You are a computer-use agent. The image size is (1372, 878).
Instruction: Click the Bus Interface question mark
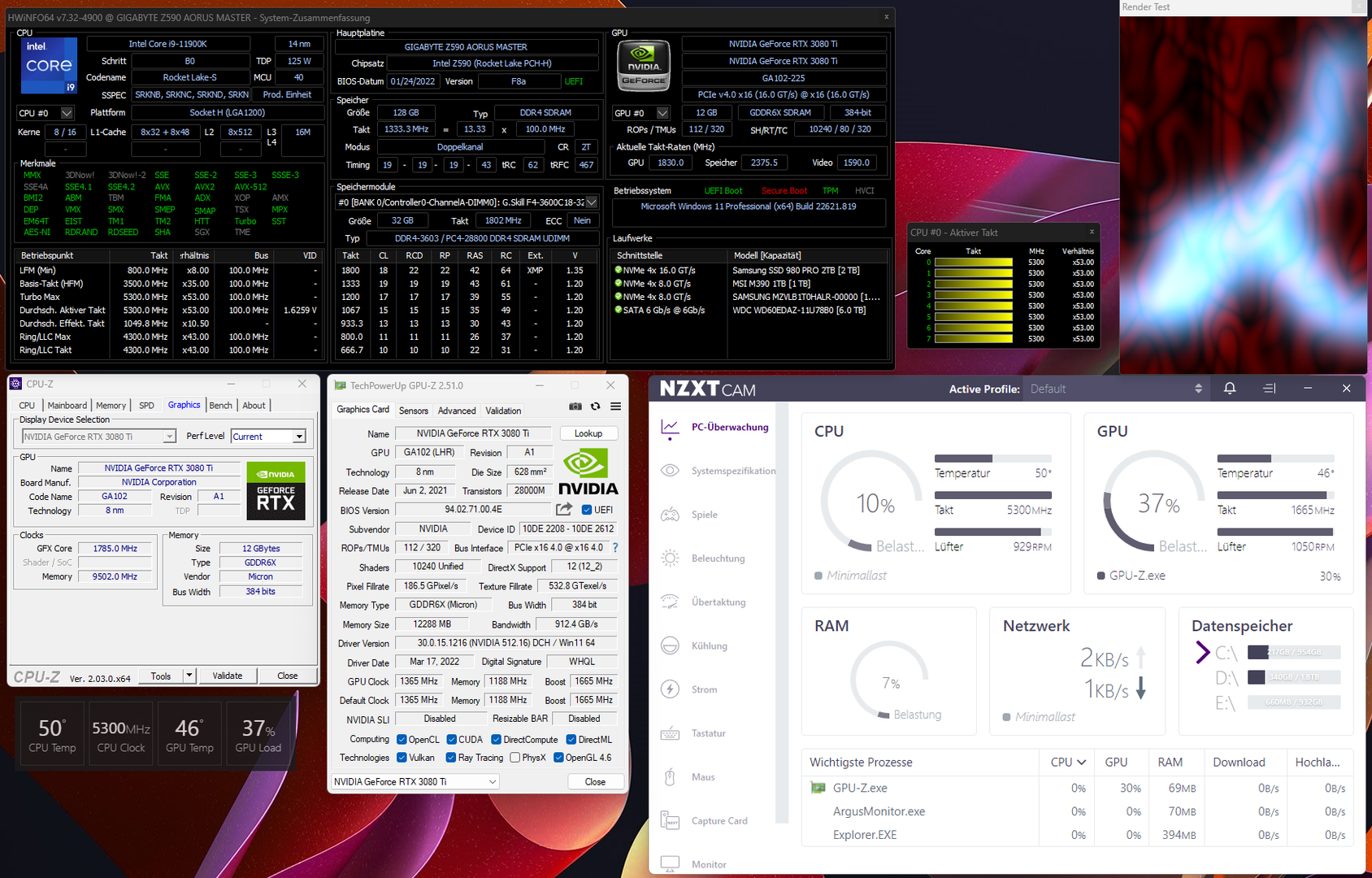pyautogui.click(x=615, y=548)
